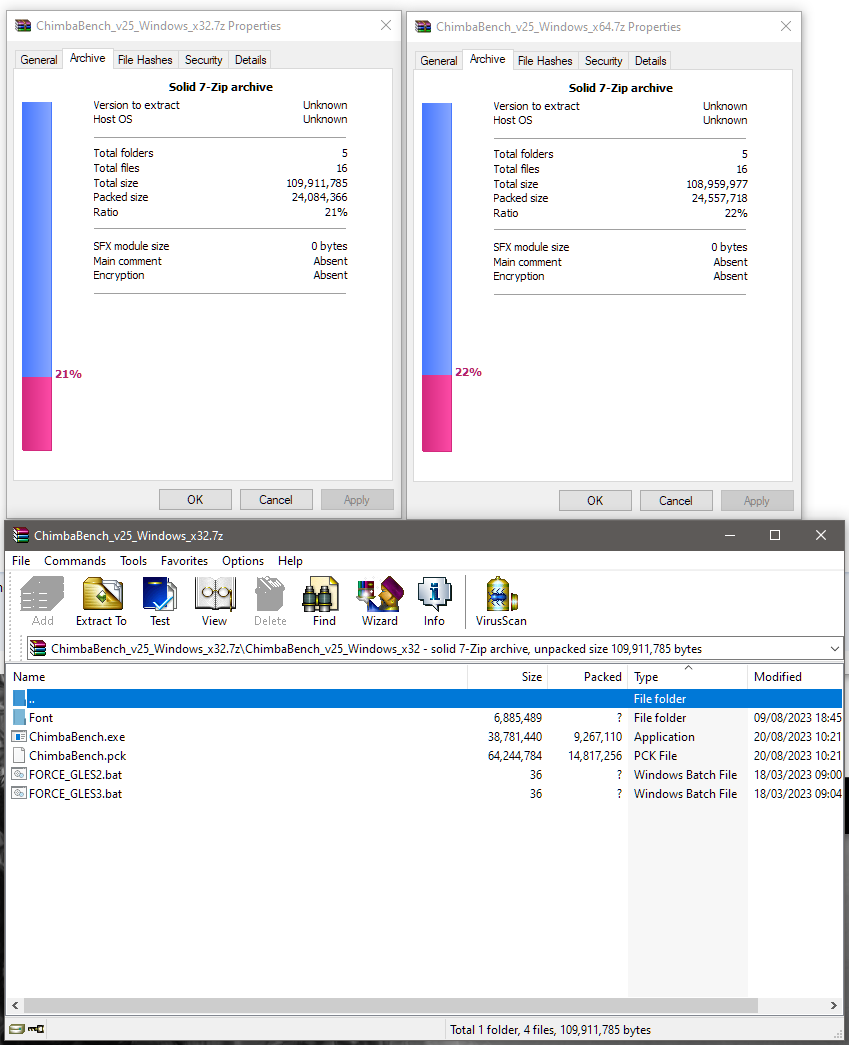The width and height of the screenshot is (849, 1045).
Task: Sort file list by Type column
Action: pos(688,676)
